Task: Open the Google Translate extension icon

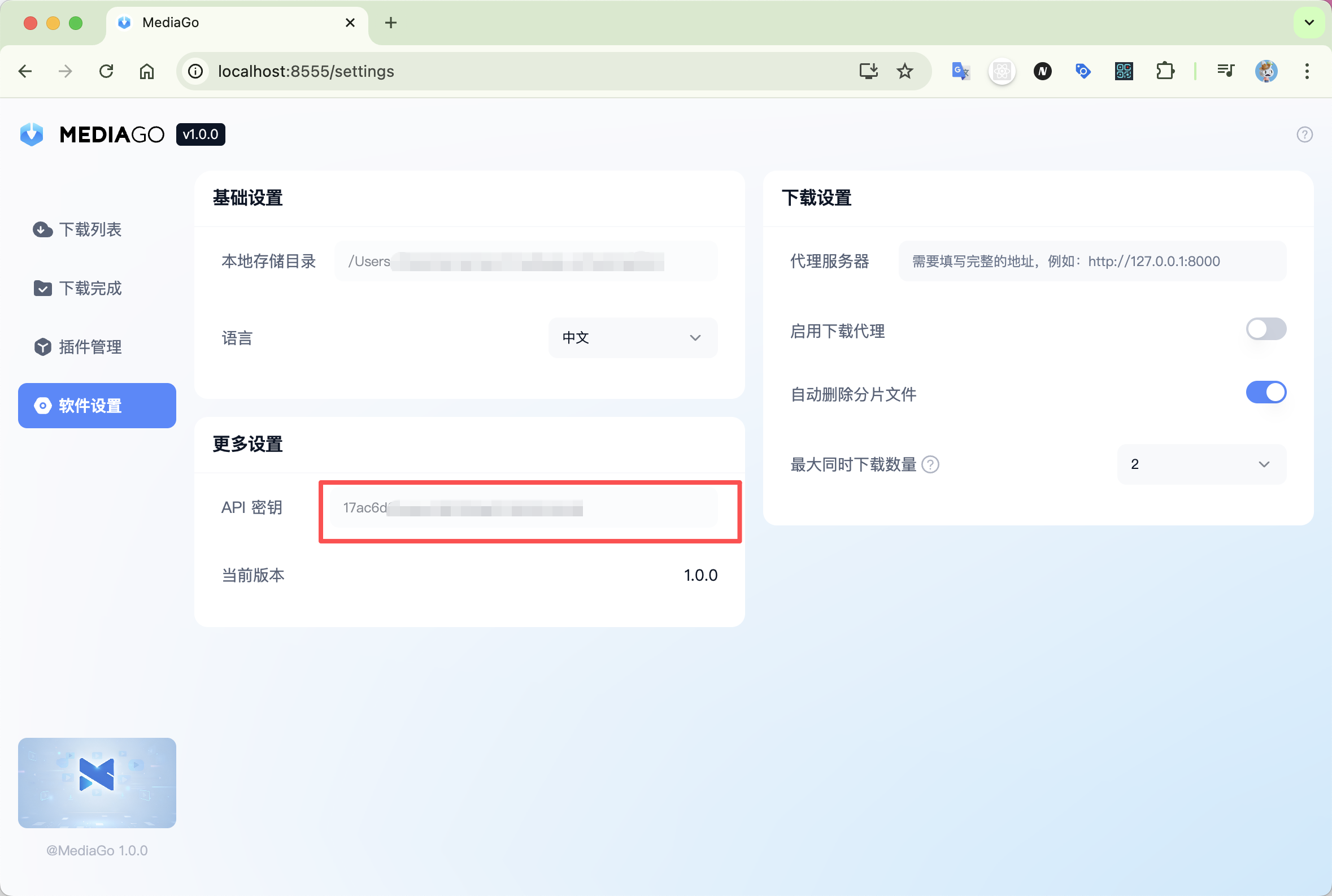Action: (x=960, y=71)
